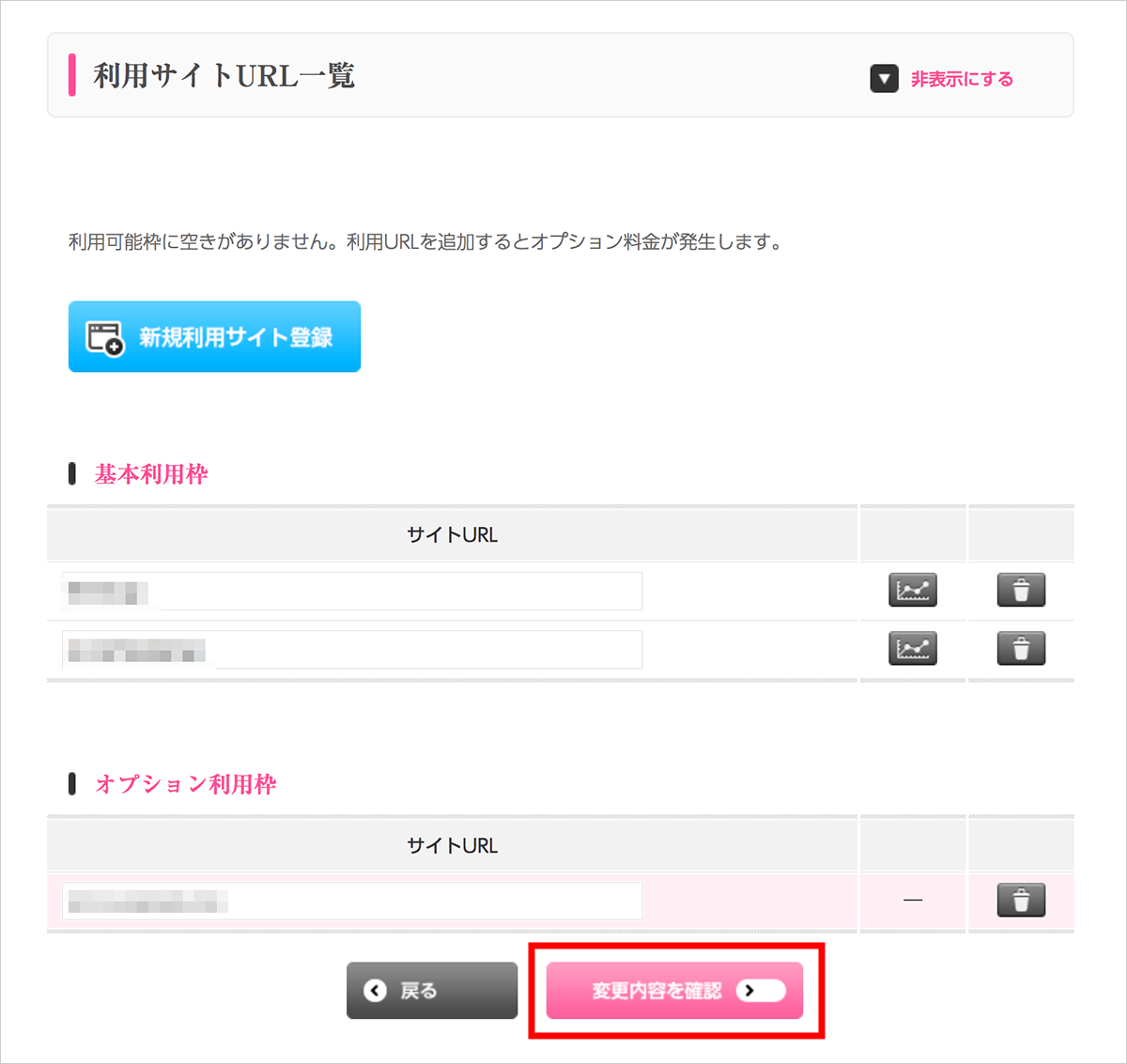Open access graph for first basic URL
1127x1064 pixels.
click(912, 591)
